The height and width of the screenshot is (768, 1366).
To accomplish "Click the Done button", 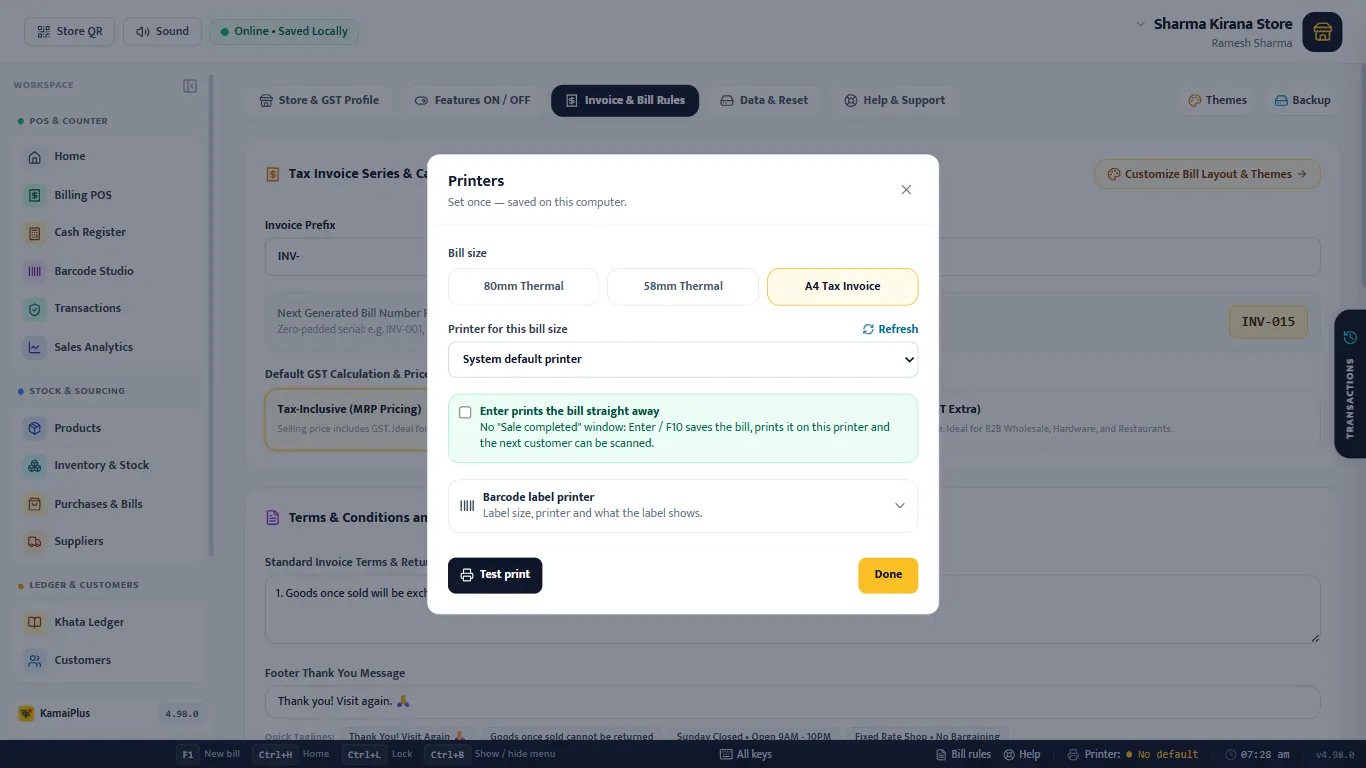I will click(888, 575).
